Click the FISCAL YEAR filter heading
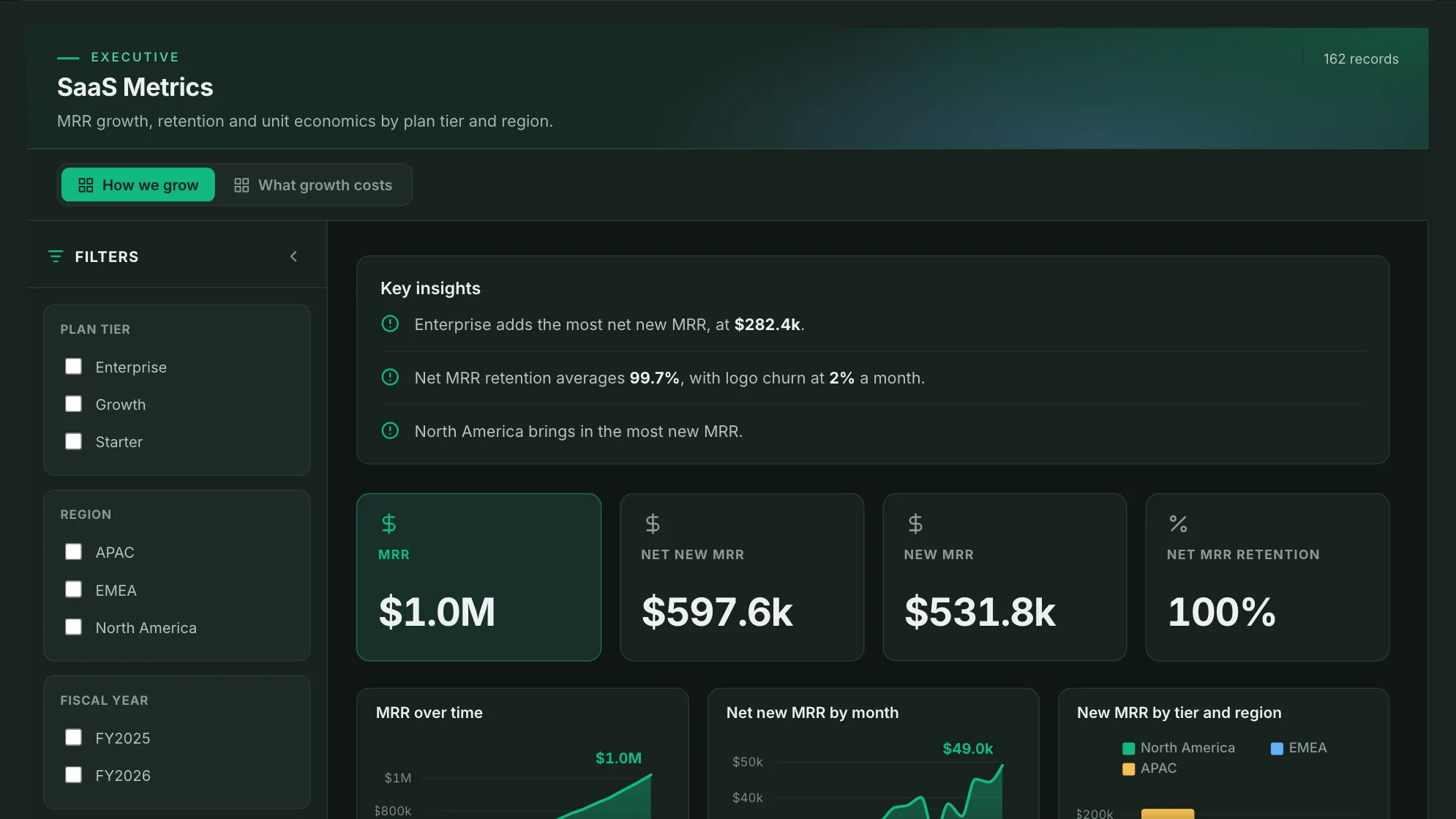This screenshot has width=1456, height=819. (104, 700)
